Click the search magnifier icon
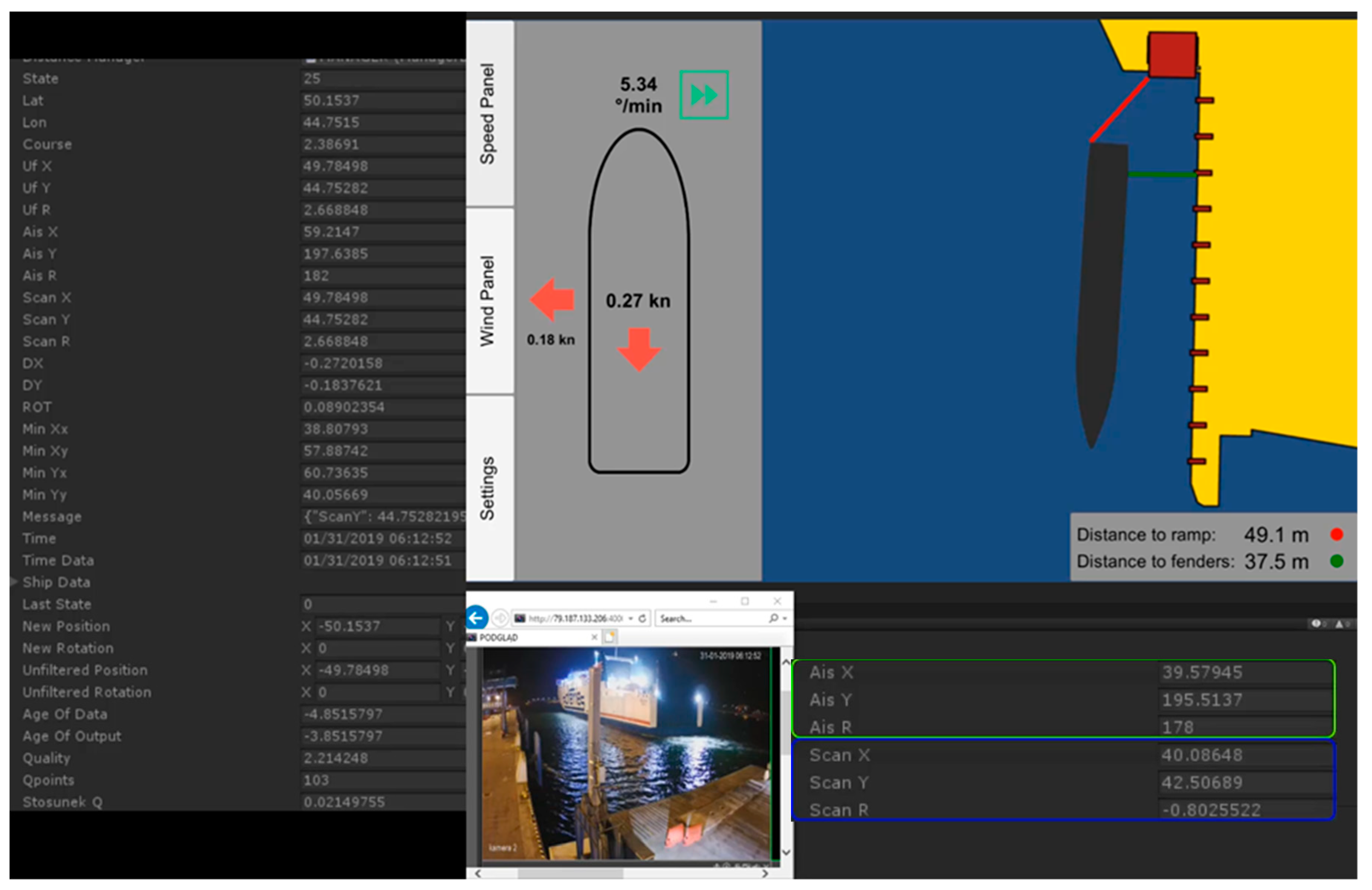Viewport: 1372px width, 890px height. [774, 618]
